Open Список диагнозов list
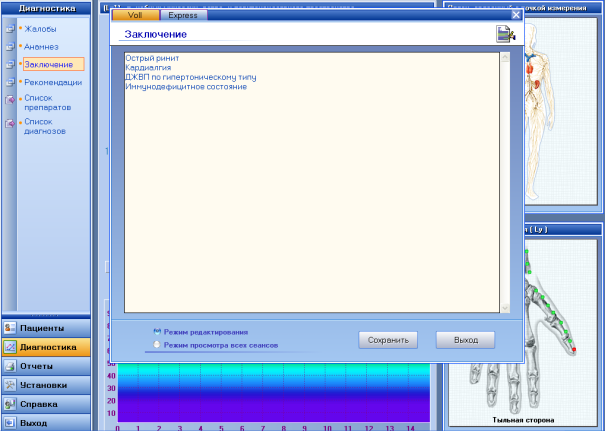The height and width of the screenshot is (431, 605). coord(45,126)
